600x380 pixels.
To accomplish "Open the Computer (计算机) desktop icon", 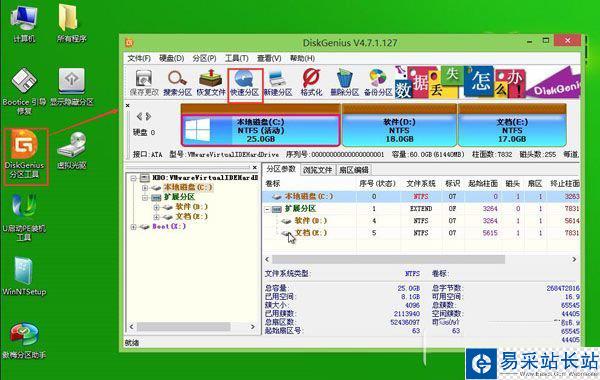I will click(x=24, y=24).
